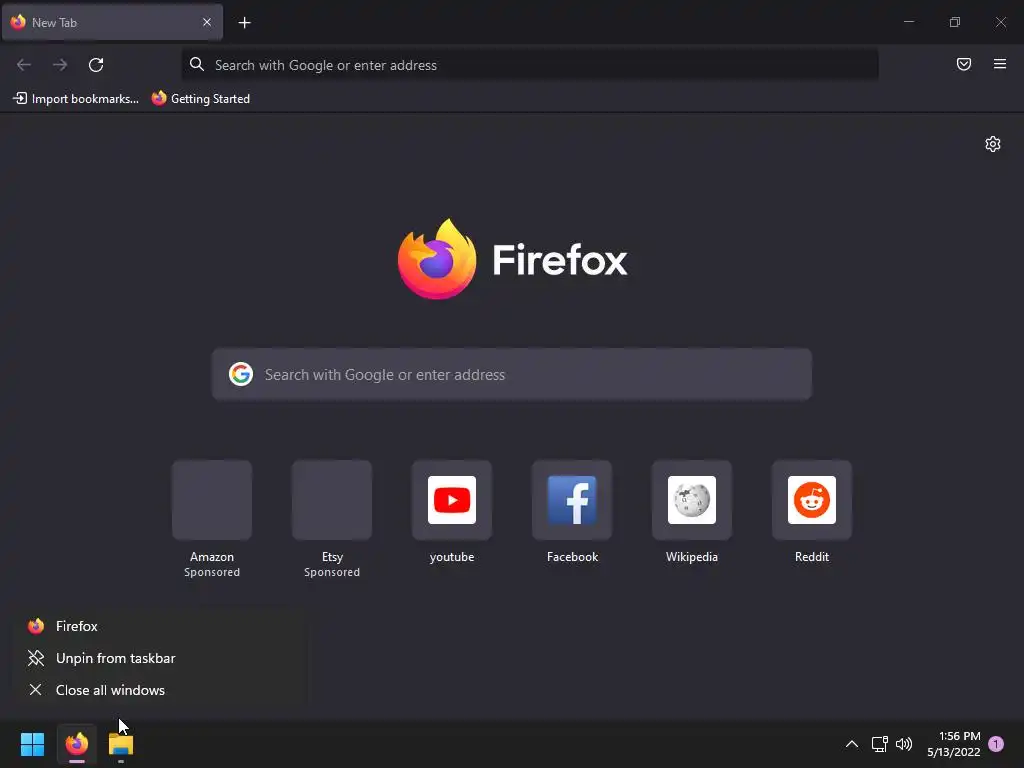Image resolution: width=1024 pixels, height=768 pixels.
Task: Open File Explorer from the taskbar
Action: (121, 744)
